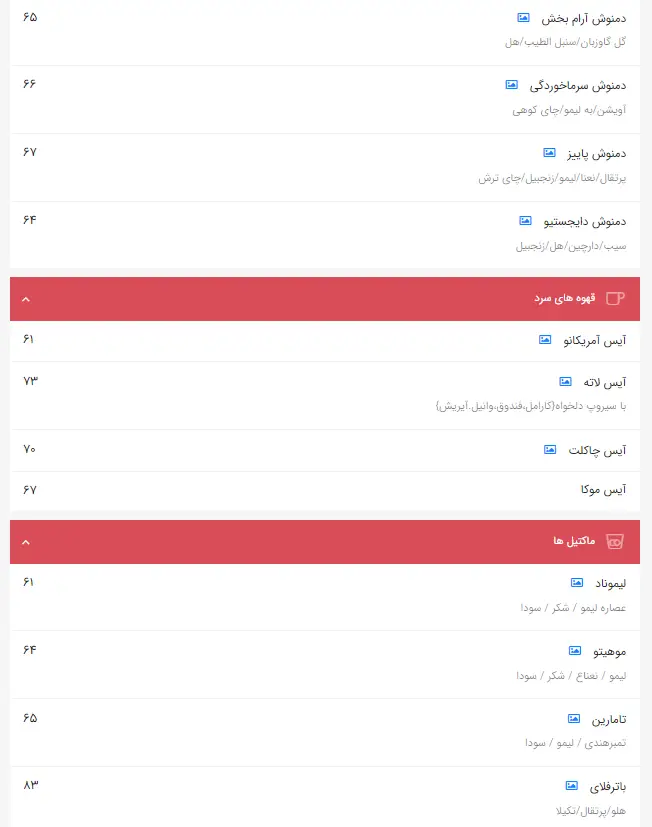The image size is (652, 827).
Task: View photo icon next to باترفلای
Action: (571, 786)
